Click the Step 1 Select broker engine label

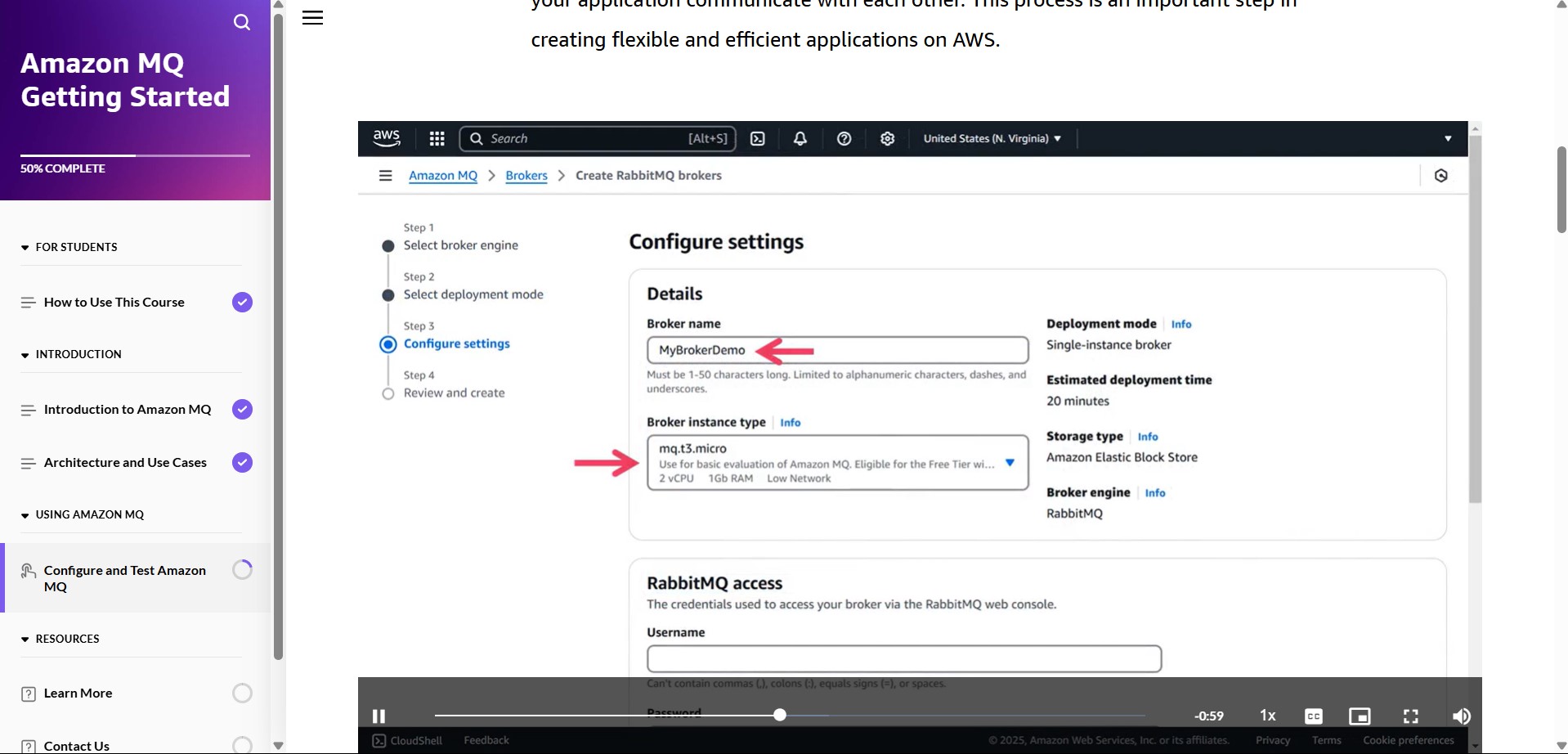tap(460, 245)
